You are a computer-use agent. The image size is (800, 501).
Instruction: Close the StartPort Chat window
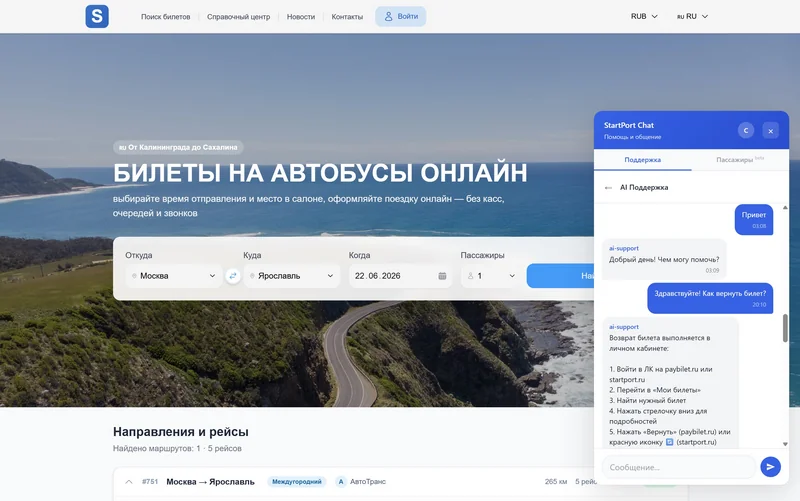click(x=770, y=131)
